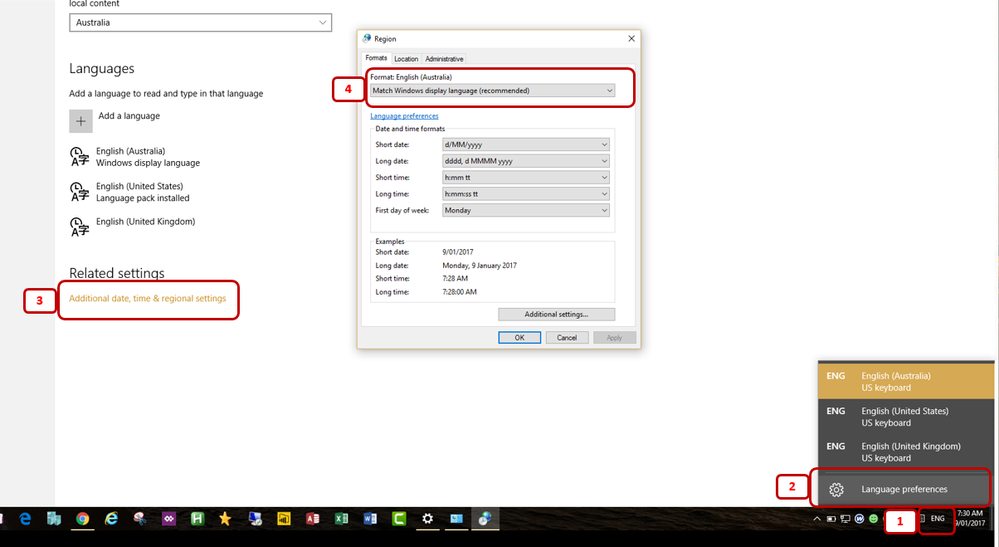Click the gear icon beside Language preferences
Viewport: 999px width, 547px height.
836,489
